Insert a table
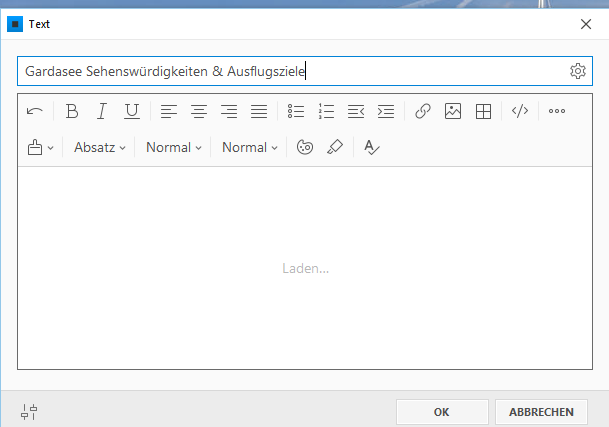 [484, 112]
